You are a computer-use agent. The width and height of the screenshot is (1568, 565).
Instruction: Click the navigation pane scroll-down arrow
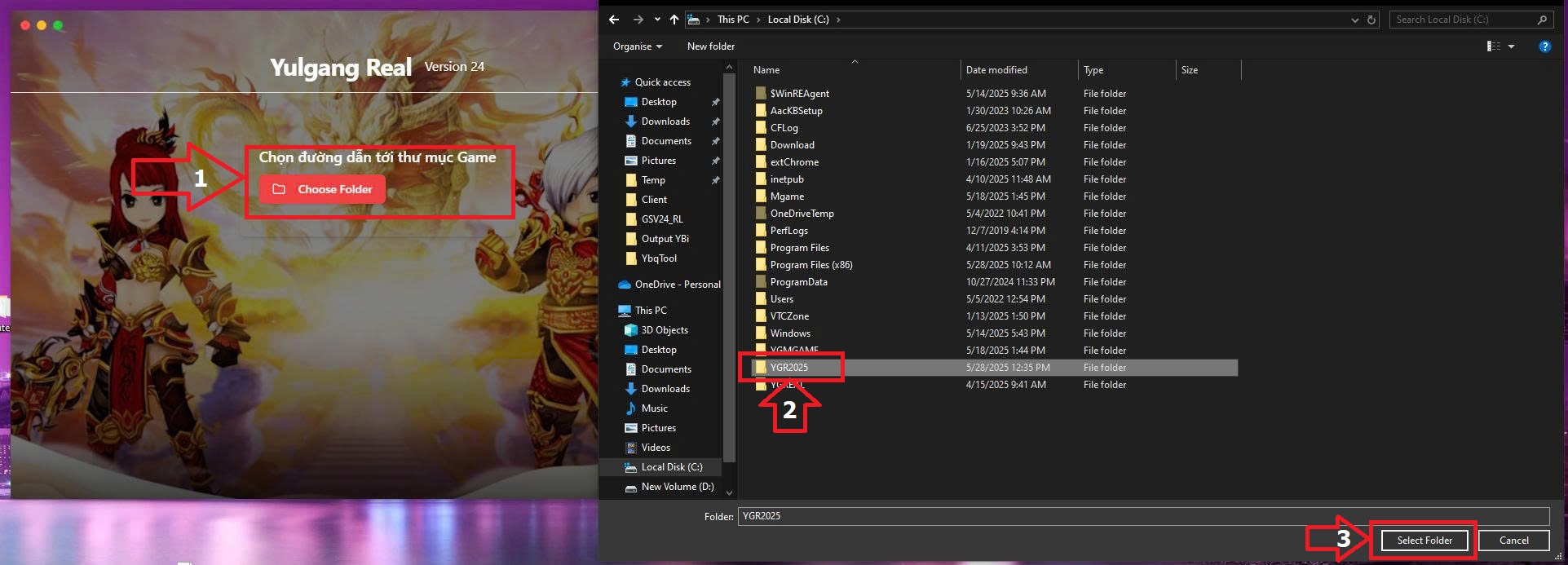pos(729,492)
